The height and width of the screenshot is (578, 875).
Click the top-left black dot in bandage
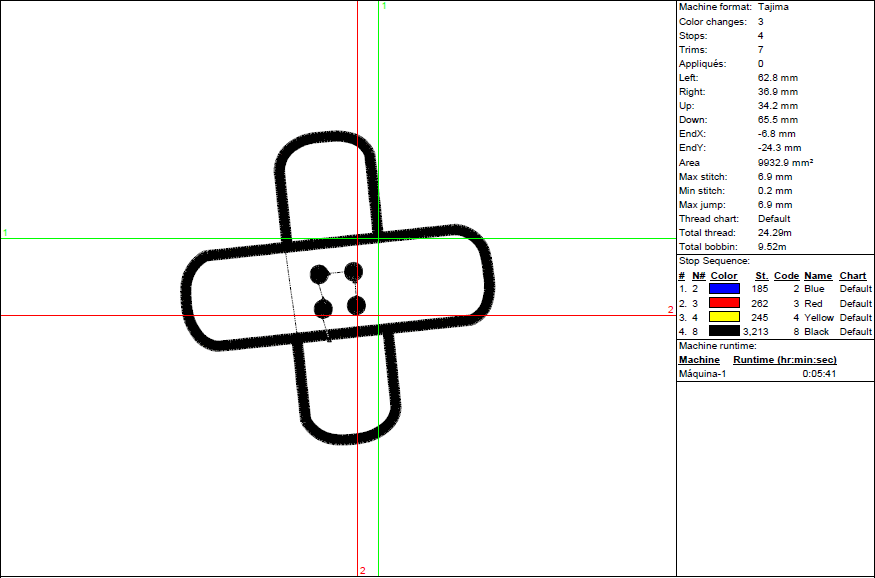(x=319, y=274)
